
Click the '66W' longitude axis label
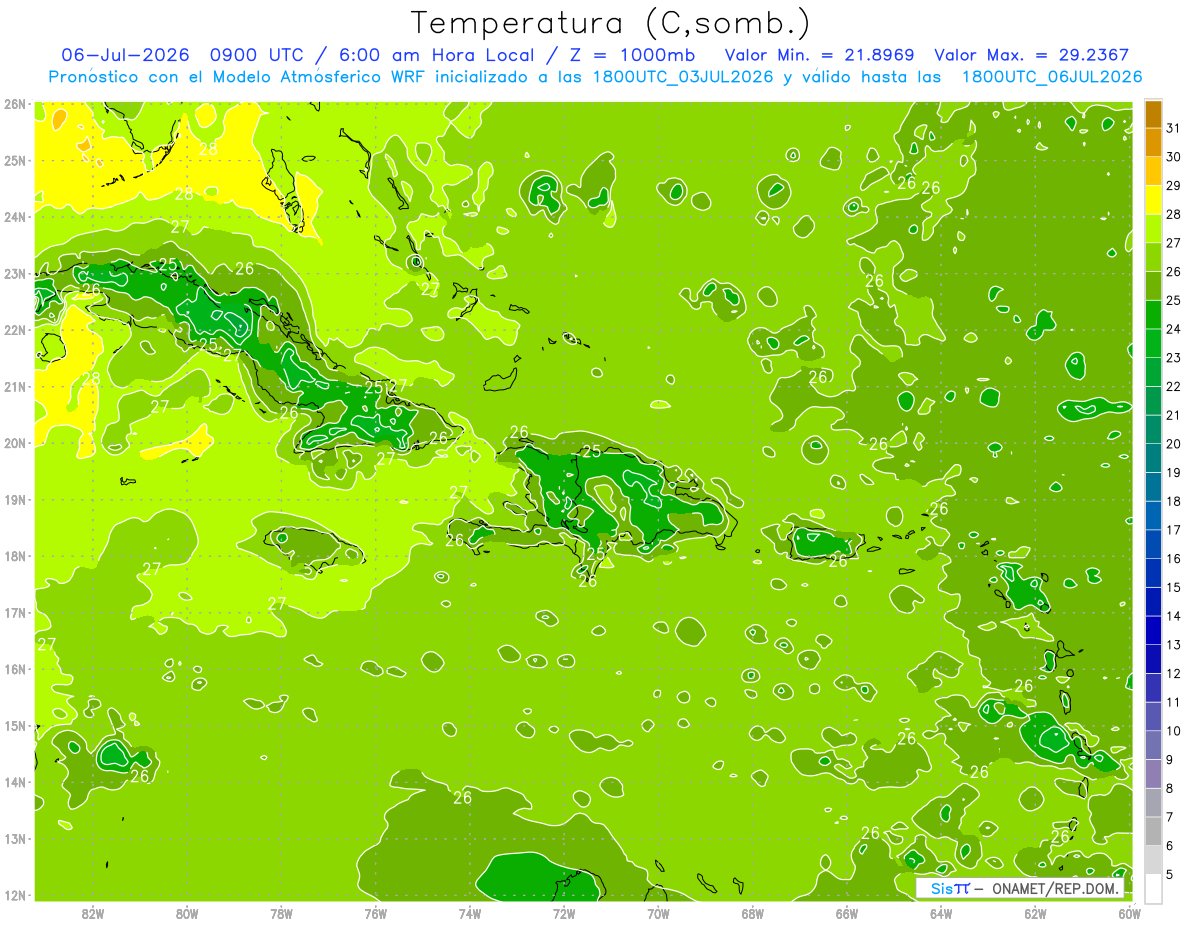click(847, 913)
